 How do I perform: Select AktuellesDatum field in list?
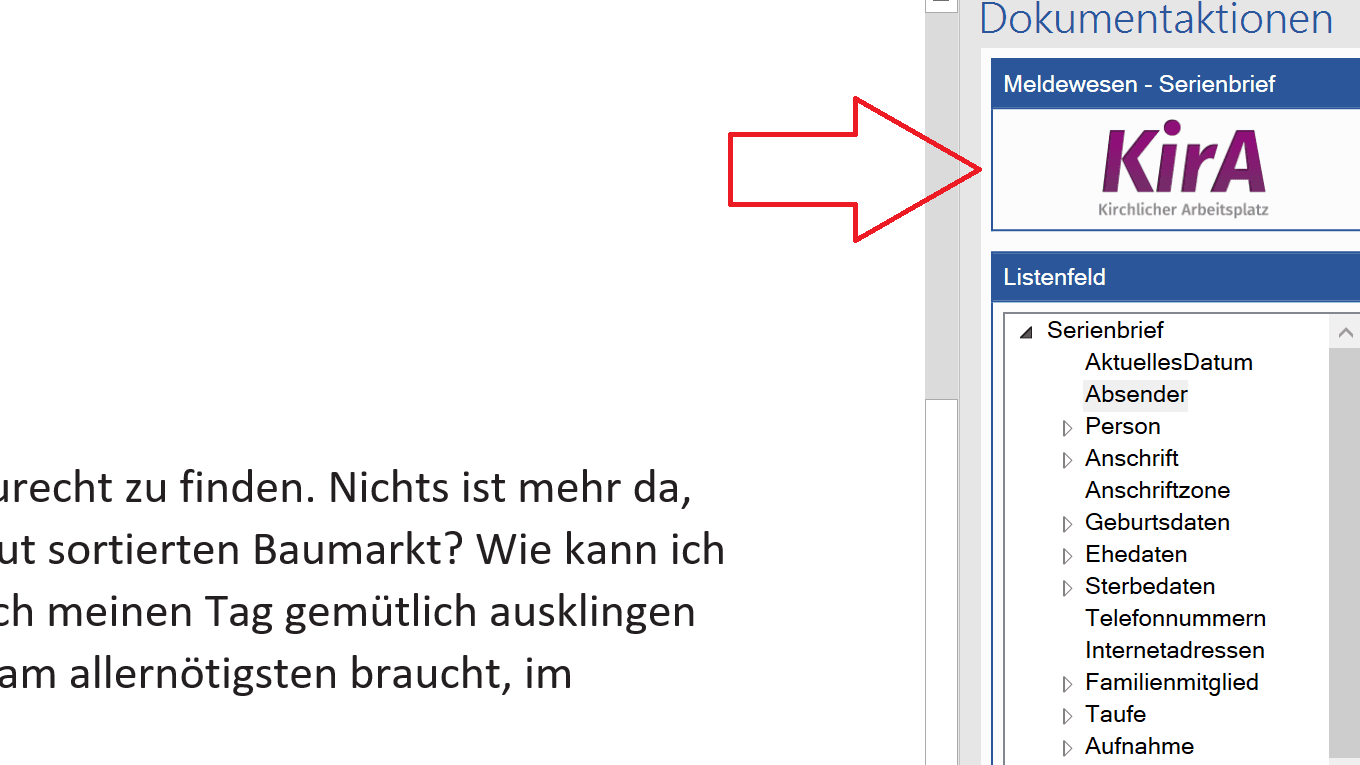click(1169, 362)
